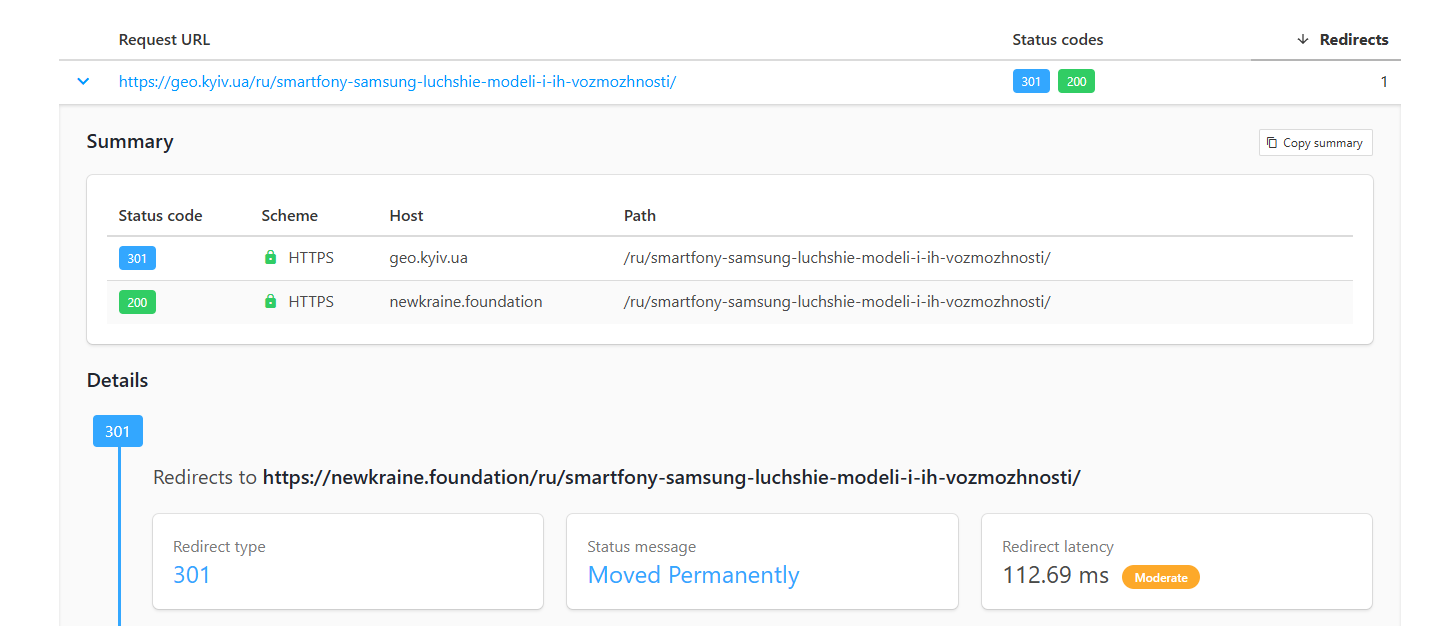Click the Moved Permanently status message
The height and width of the screenshot is (626, 1450).
693,575
